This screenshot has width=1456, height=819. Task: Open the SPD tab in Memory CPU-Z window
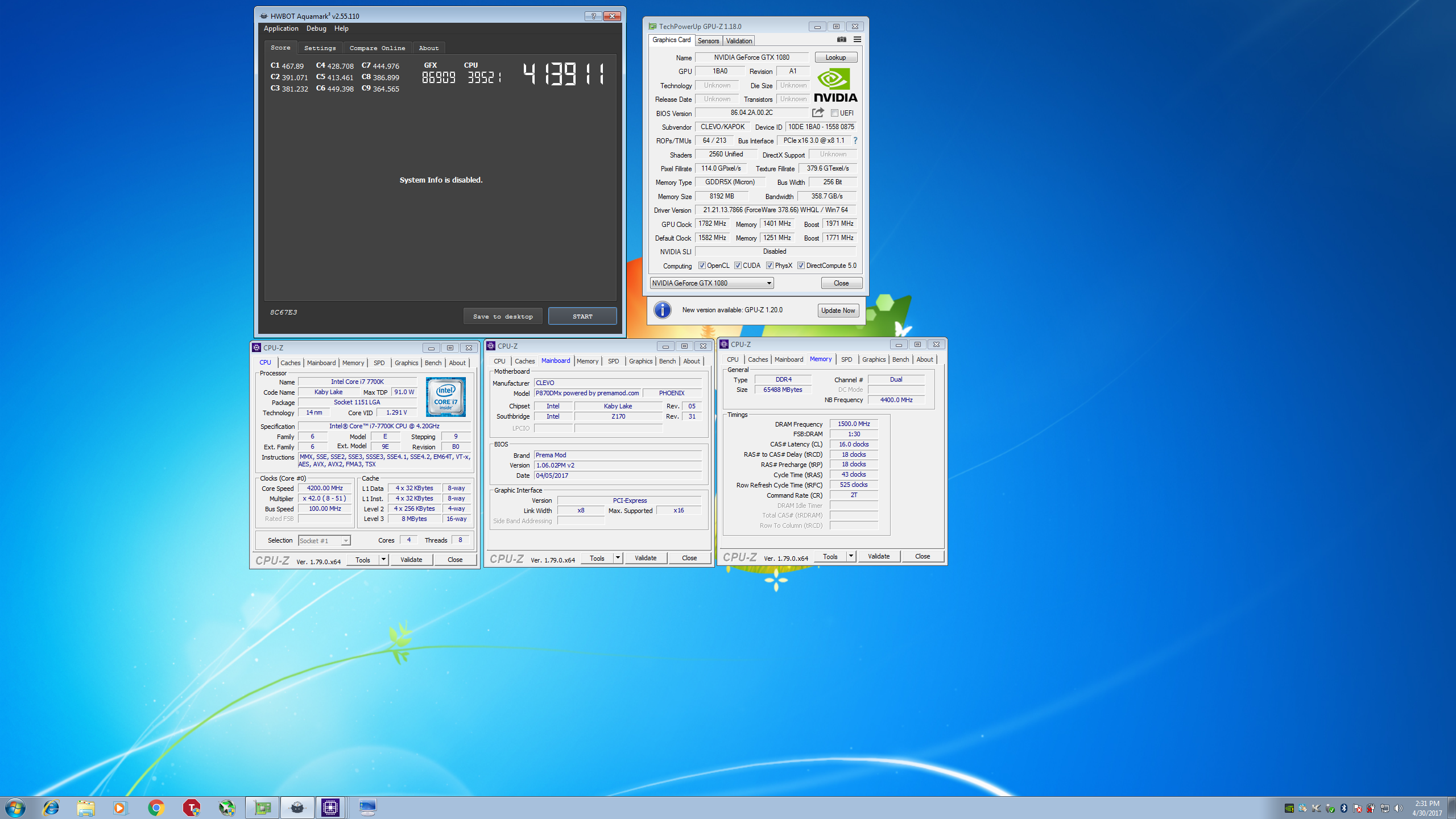[x=846, y=359]
